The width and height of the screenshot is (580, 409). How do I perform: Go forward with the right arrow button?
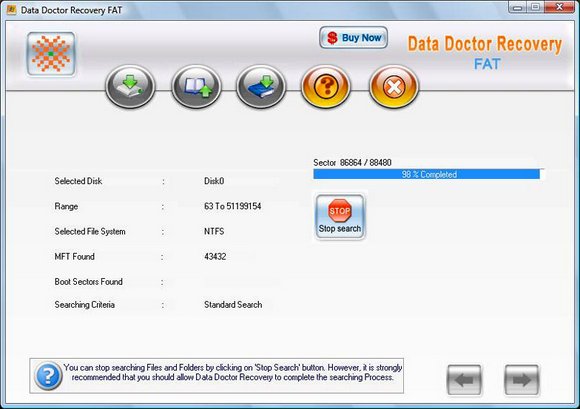point(522,380)
